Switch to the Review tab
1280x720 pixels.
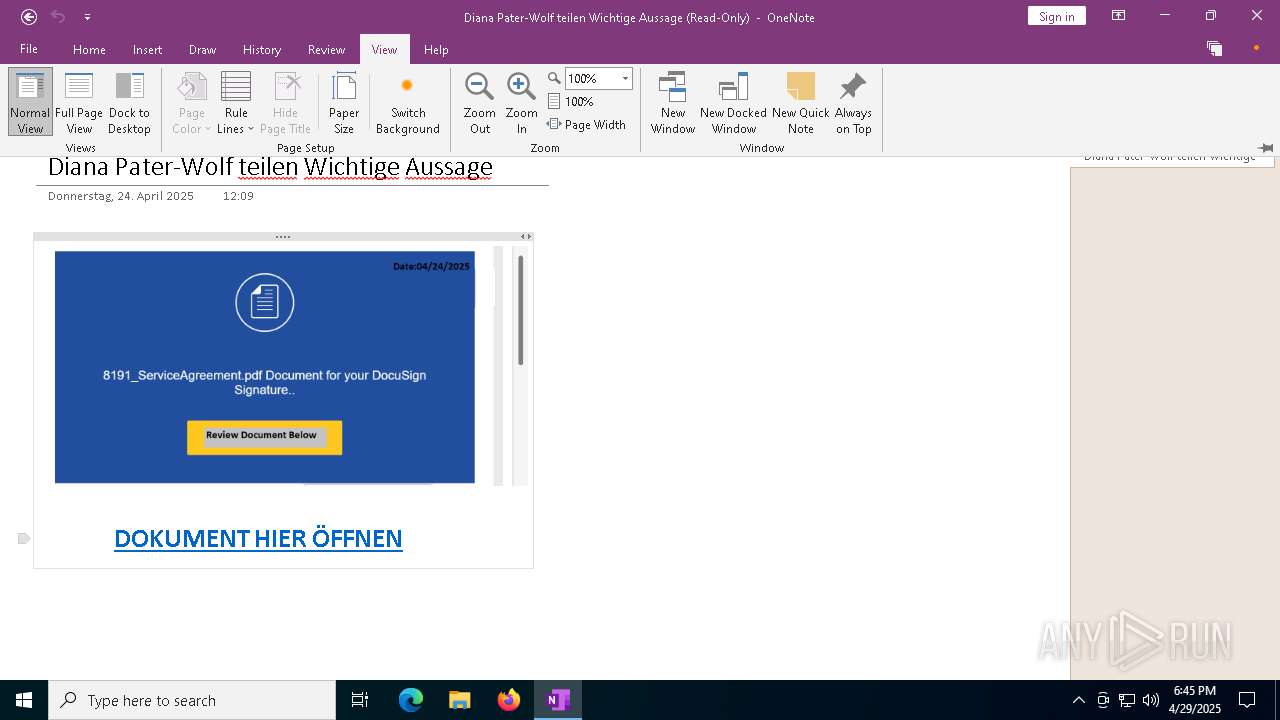326,49
